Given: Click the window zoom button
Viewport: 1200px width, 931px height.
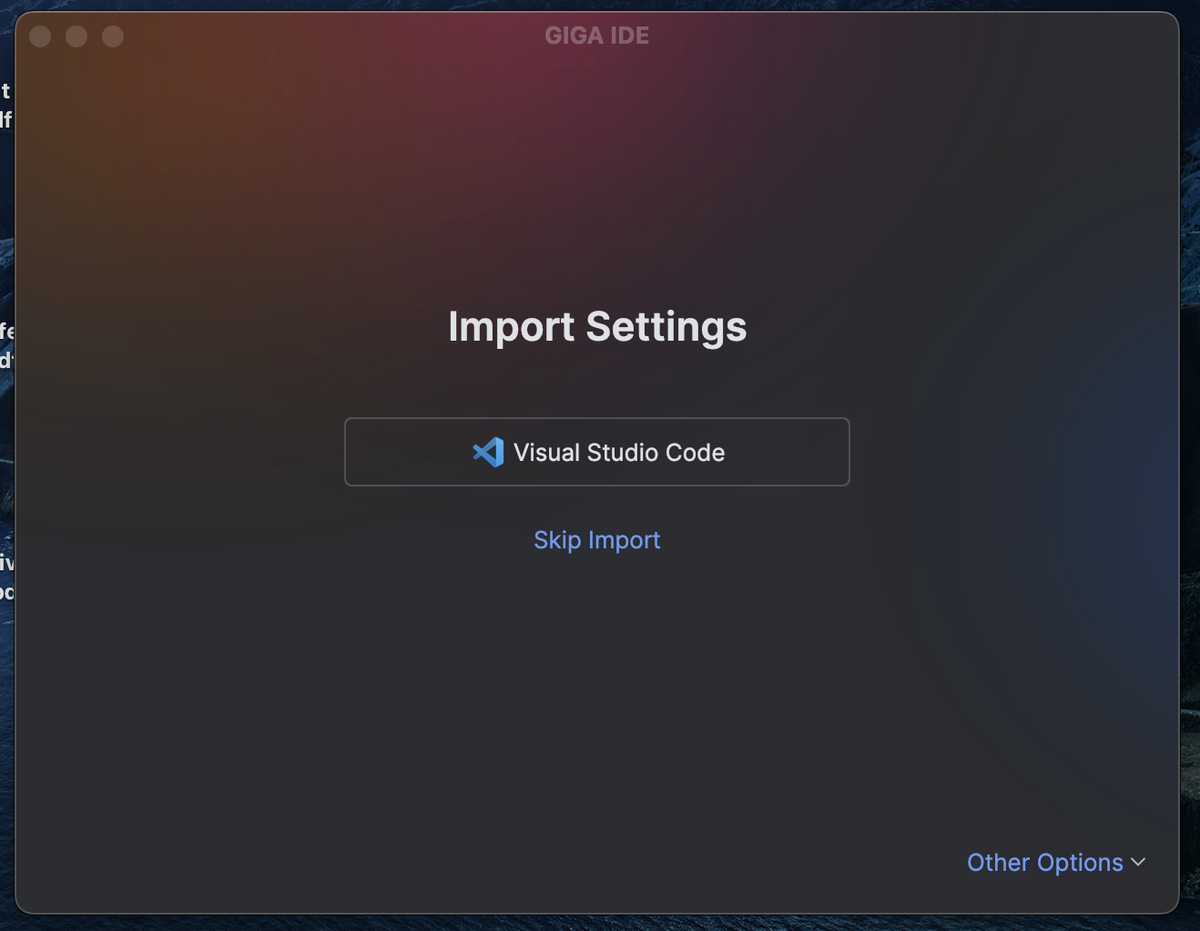Looking at the screenshot, I should tap(113, 37).
